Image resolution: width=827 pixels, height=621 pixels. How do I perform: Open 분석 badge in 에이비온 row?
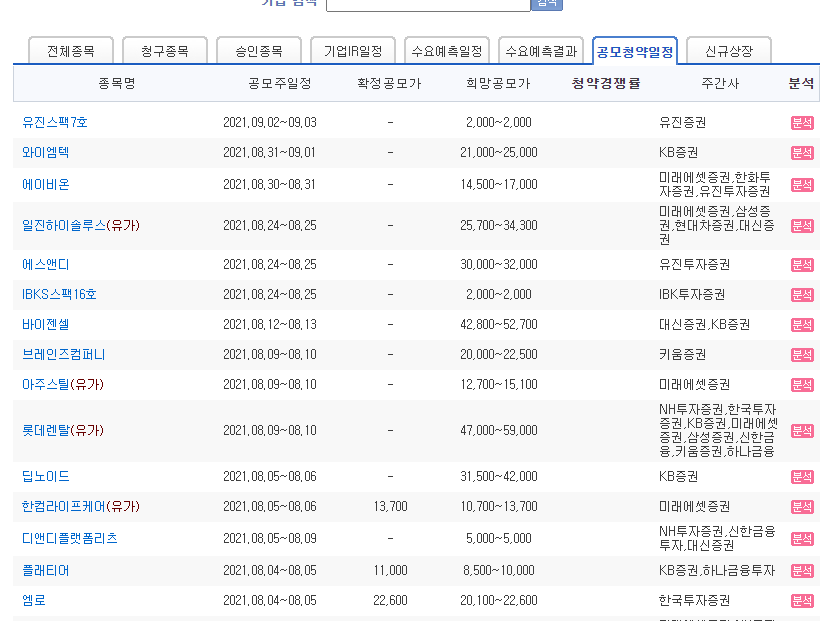click(802, 185)
